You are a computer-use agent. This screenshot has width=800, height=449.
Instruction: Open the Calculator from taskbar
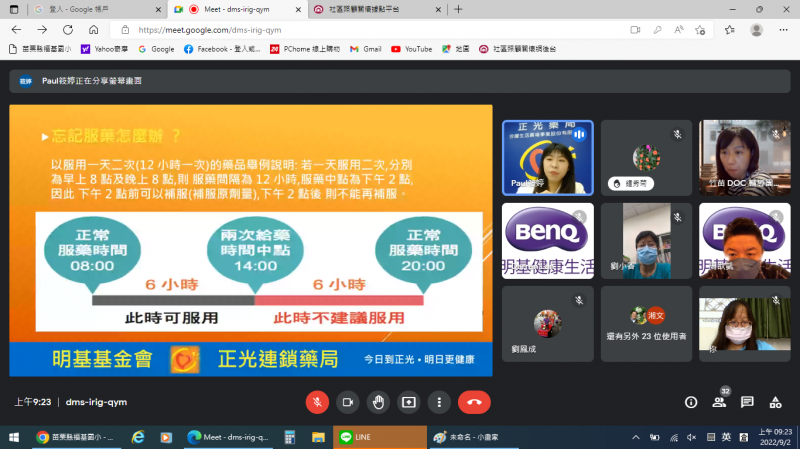click(290, 437)
